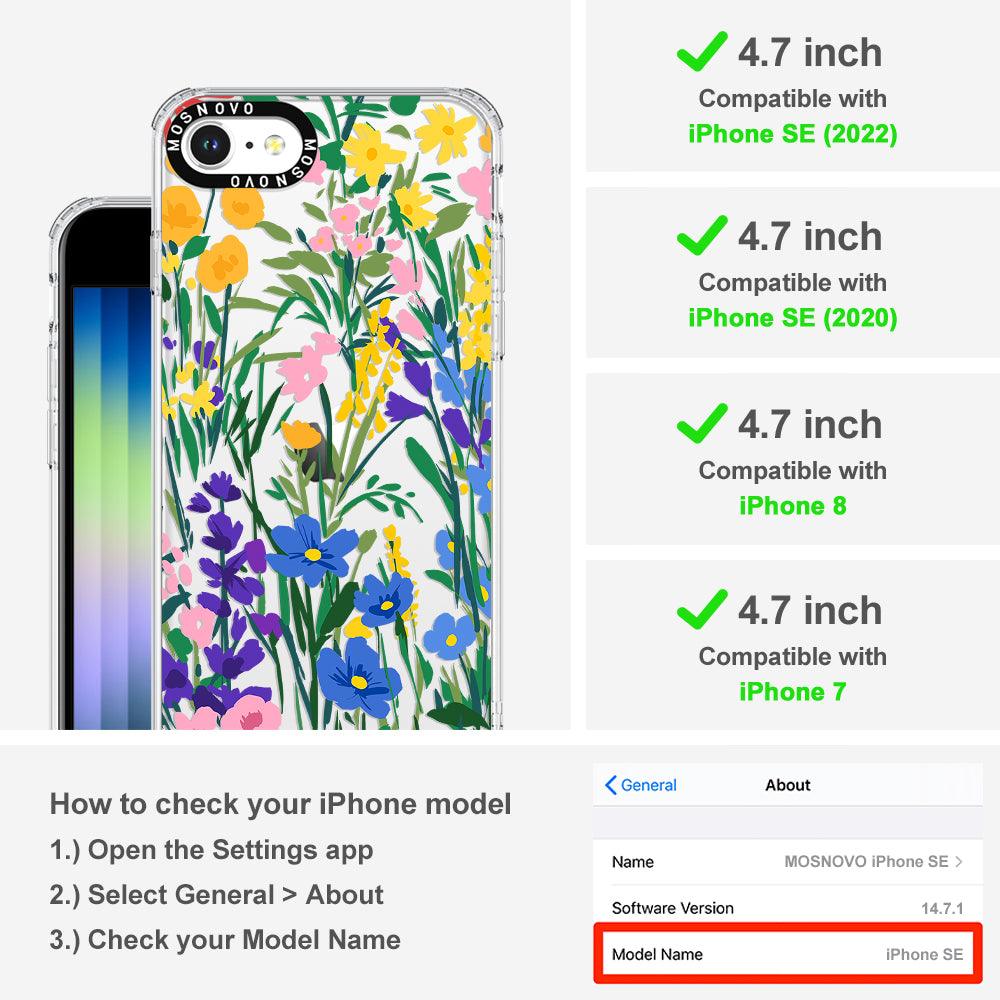Select the Model Name row
Viewport: 1000px width, 1000px height.
pyautogui.click(x=788, y=954)
